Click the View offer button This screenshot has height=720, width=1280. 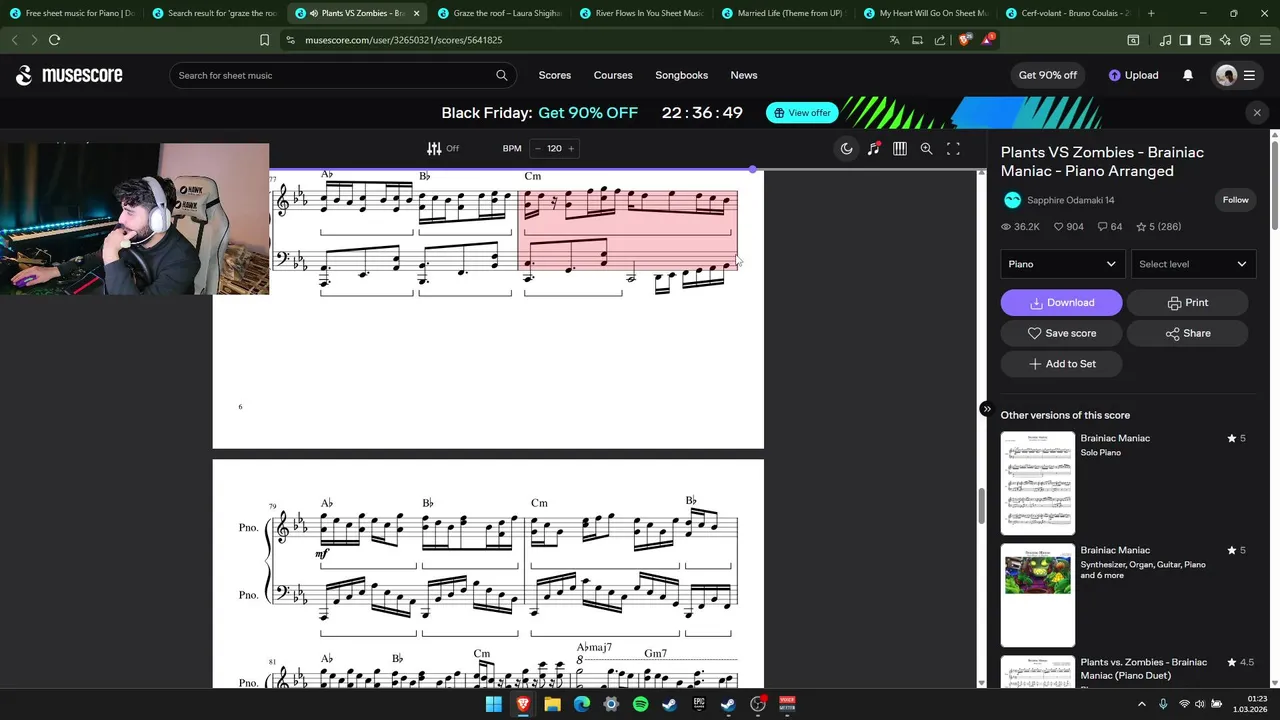(802, 113)
